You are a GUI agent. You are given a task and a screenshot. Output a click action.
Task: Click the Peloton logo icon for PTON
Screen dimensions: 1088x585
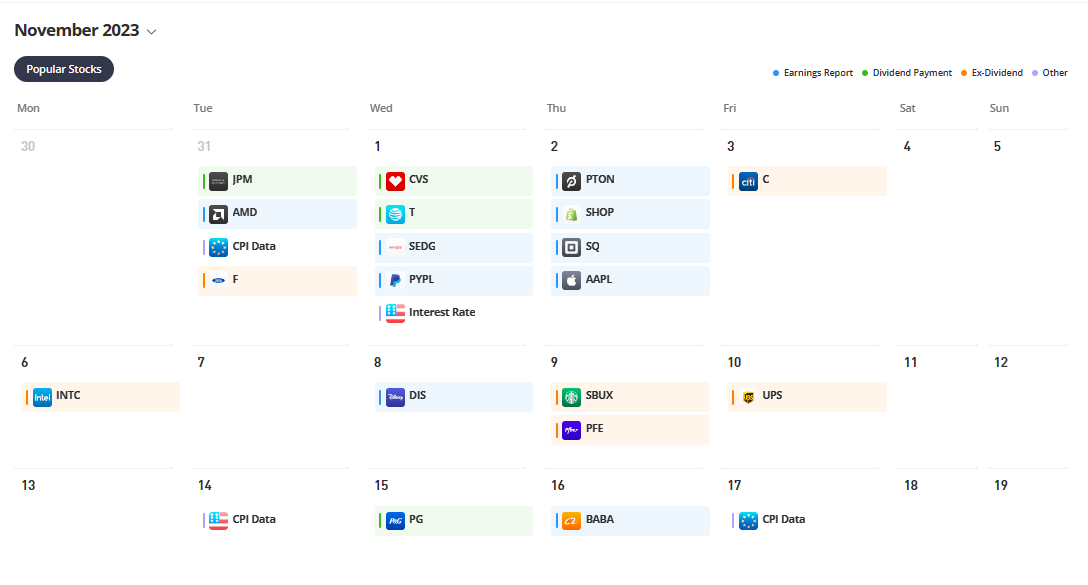tap(571, 181)
